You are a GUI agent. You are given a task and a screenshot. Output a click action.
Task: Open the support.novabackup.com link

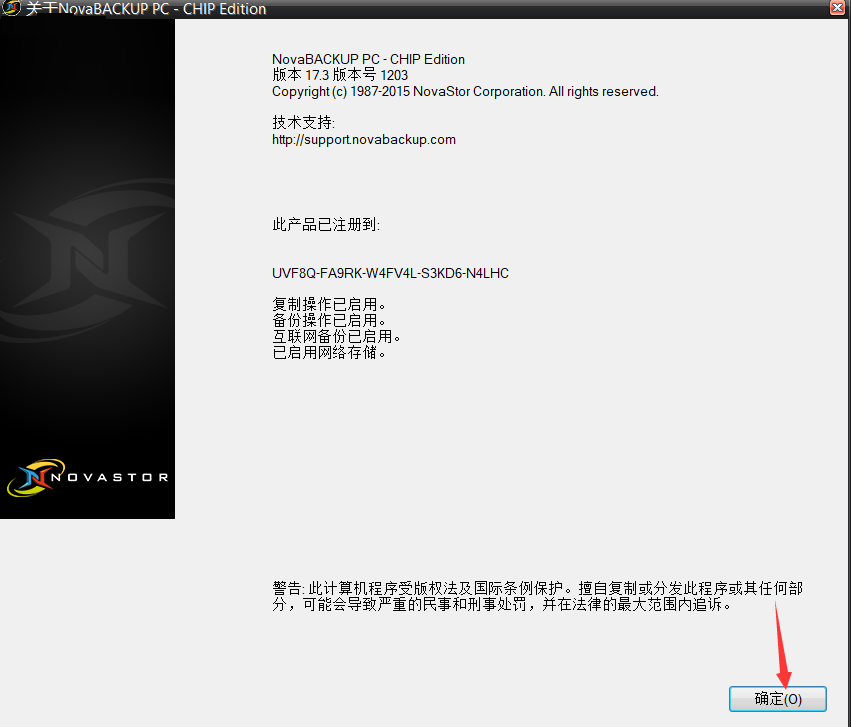click(364, 139)
